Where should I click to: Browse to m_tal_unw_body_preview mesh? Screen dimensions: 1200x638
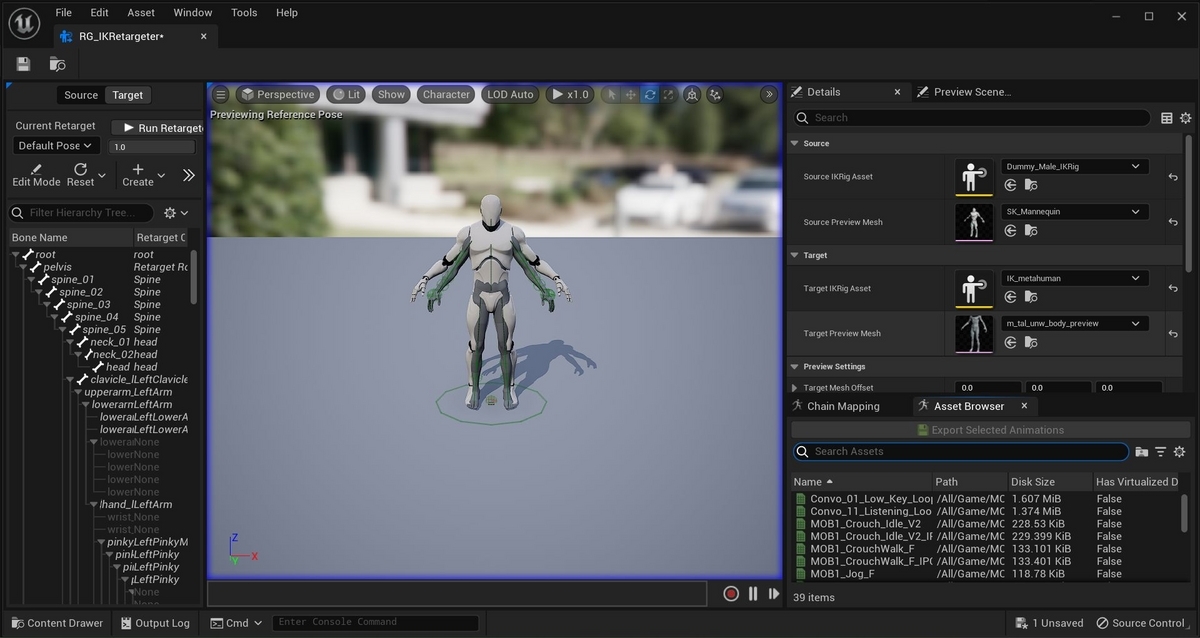point(1031,342)
